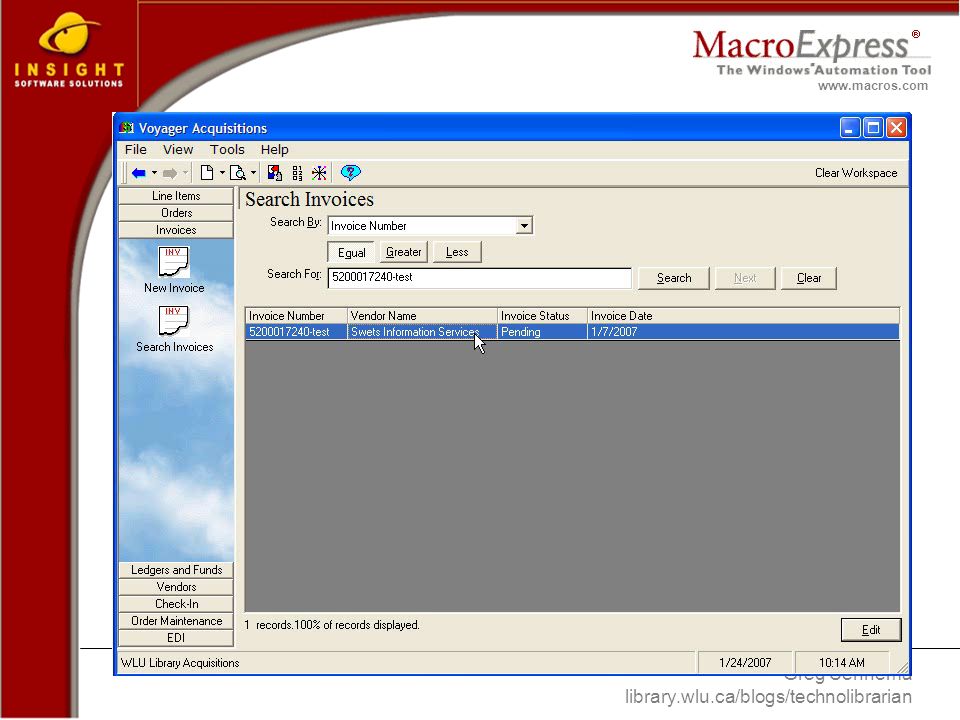The width and height of the screenshot is (960, 720).
Task: Minimize the Voyager Acquisitions window
Action: click(849, 128)
